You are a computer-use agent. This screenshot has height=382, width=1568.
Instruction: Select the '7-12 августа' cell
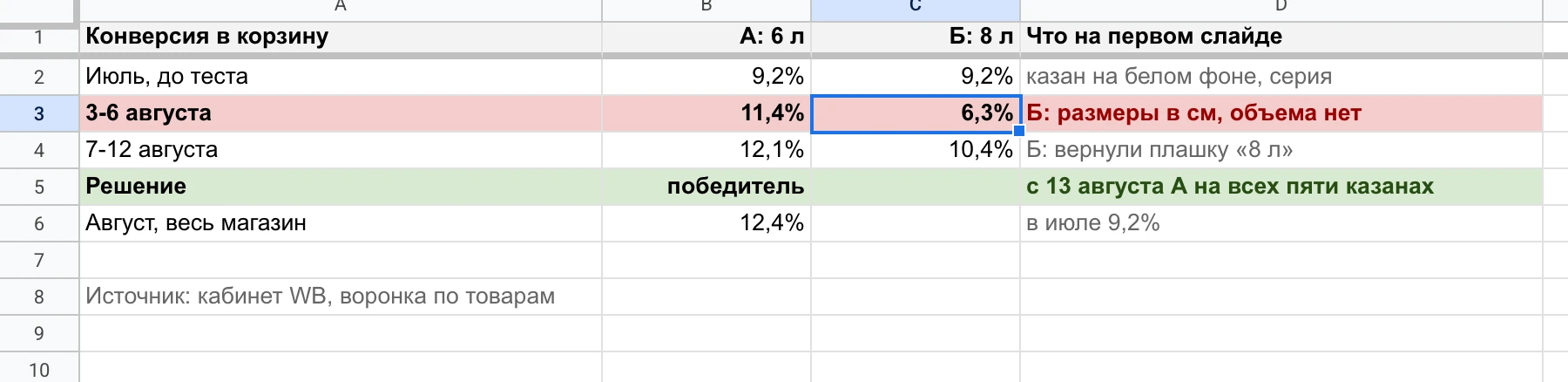341,150
